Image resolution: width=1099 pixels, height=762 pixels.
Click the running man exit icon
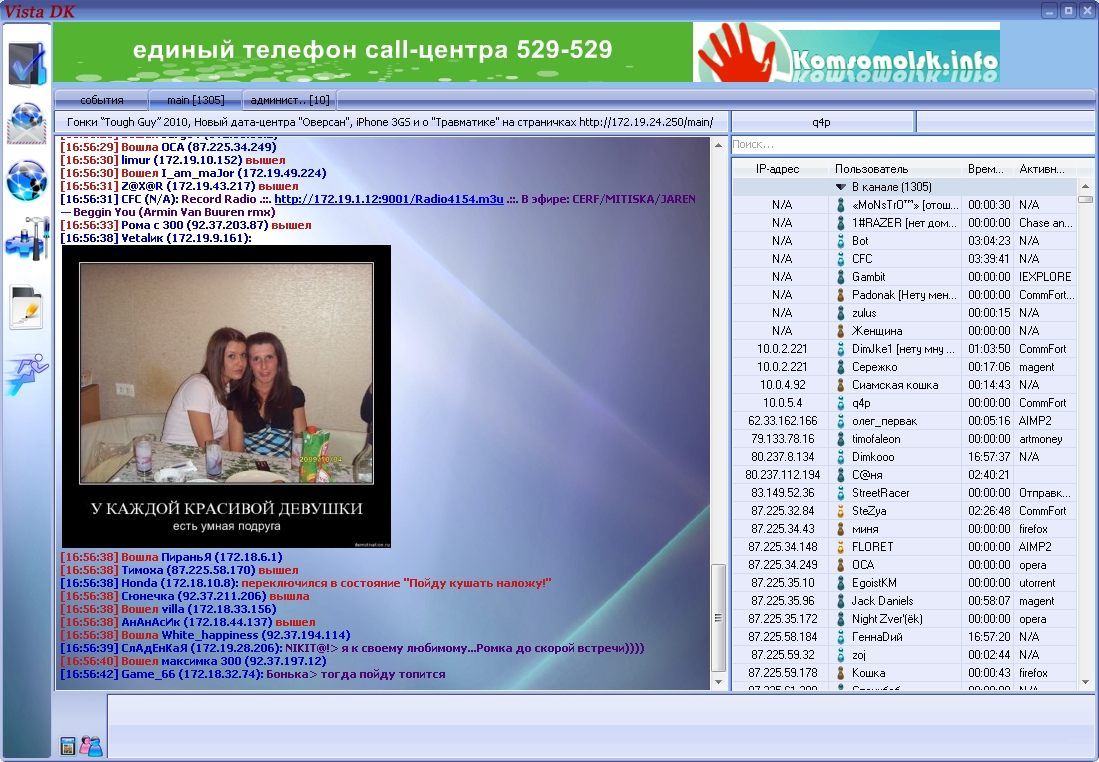tap(26, 373)
